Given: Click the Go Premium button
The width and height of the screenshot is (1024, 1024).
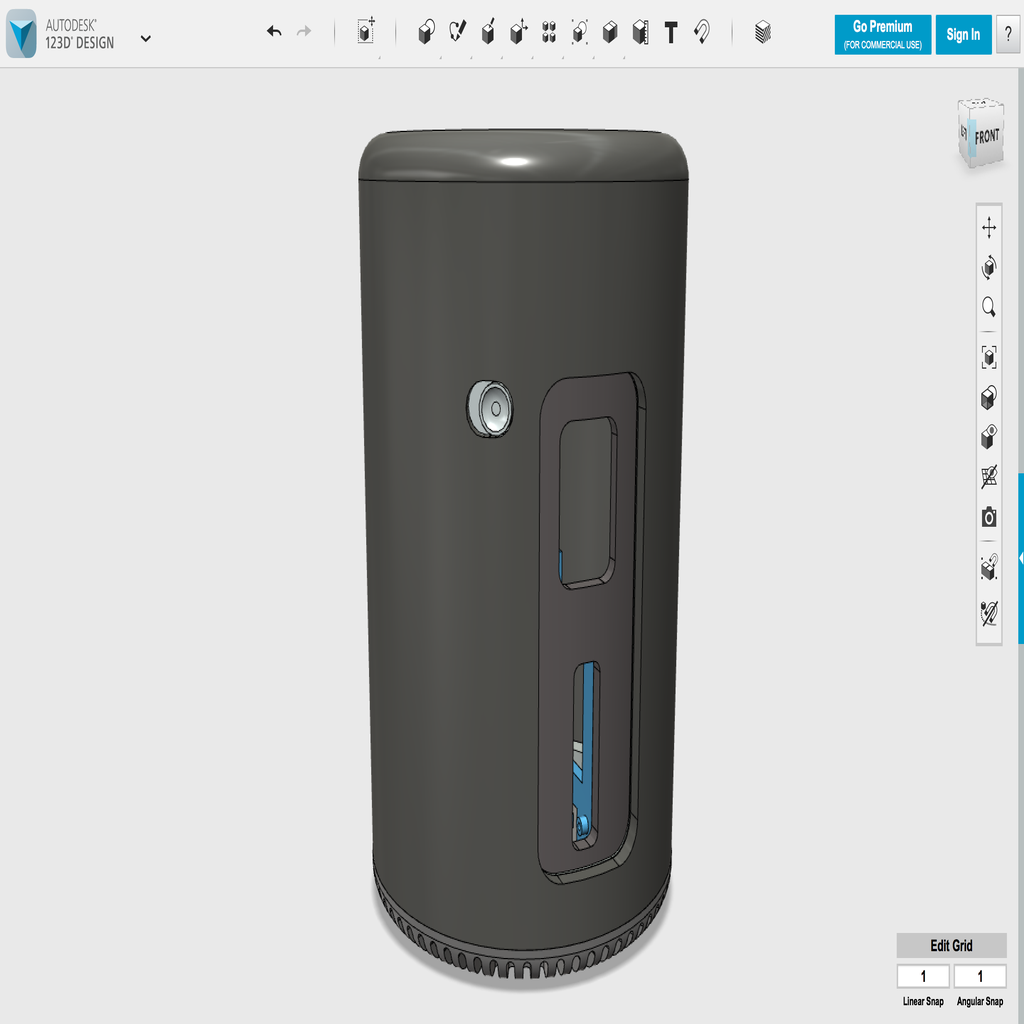Looking at the screenshot, I should pyautogui.click(x=882, y=35).
